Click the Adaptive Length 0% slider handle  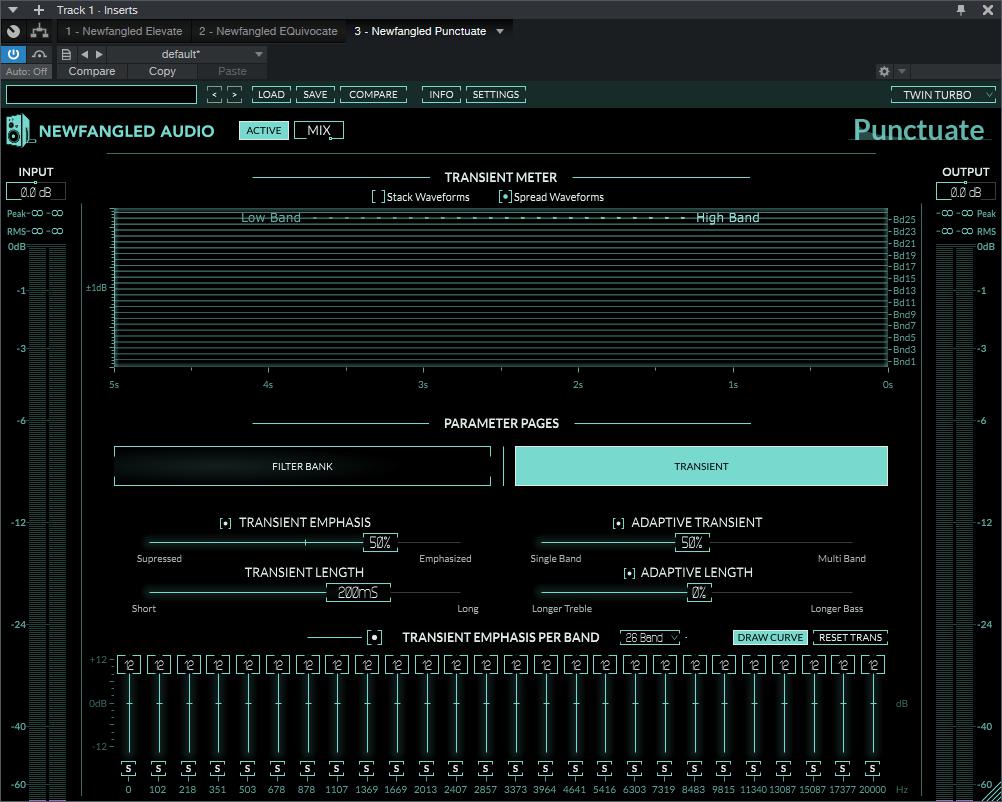(699, 592)
